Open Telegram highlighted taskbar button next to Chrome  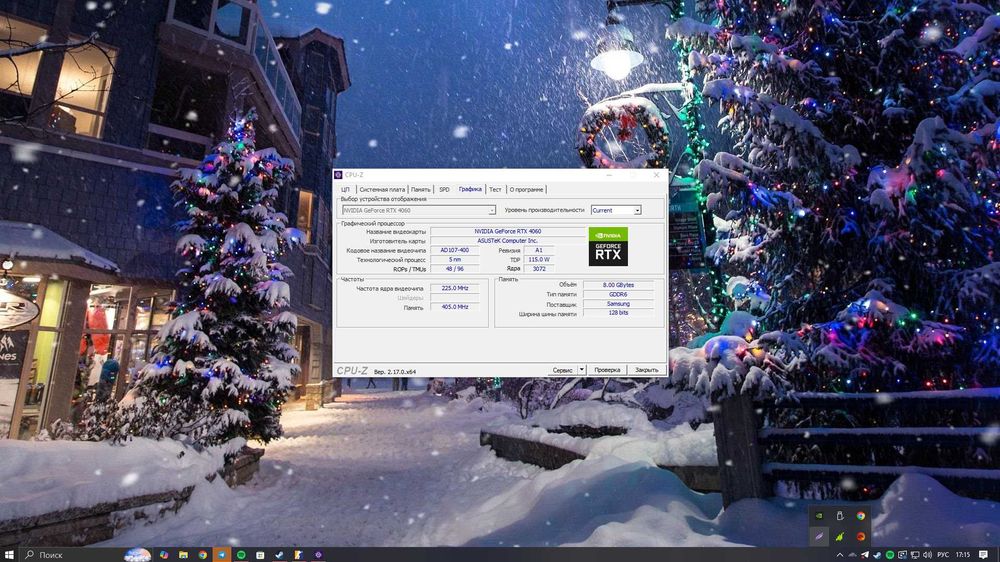(x=222, y=555)
